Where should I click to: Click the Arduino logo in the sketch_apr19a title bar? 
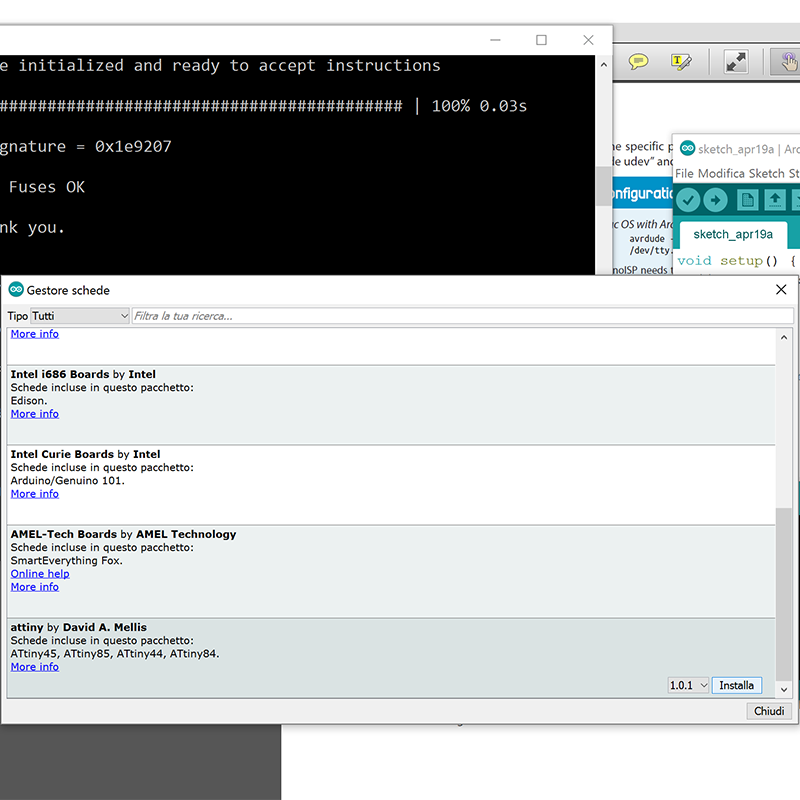pyautogui.click(x=687, y=148)
